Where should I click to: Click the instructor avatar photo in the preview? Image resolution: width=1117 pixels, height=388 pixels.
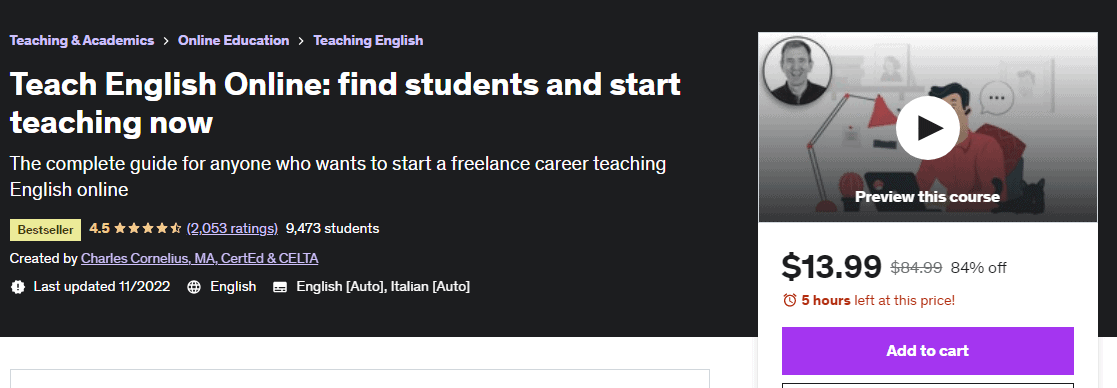(x=797, y=71)
